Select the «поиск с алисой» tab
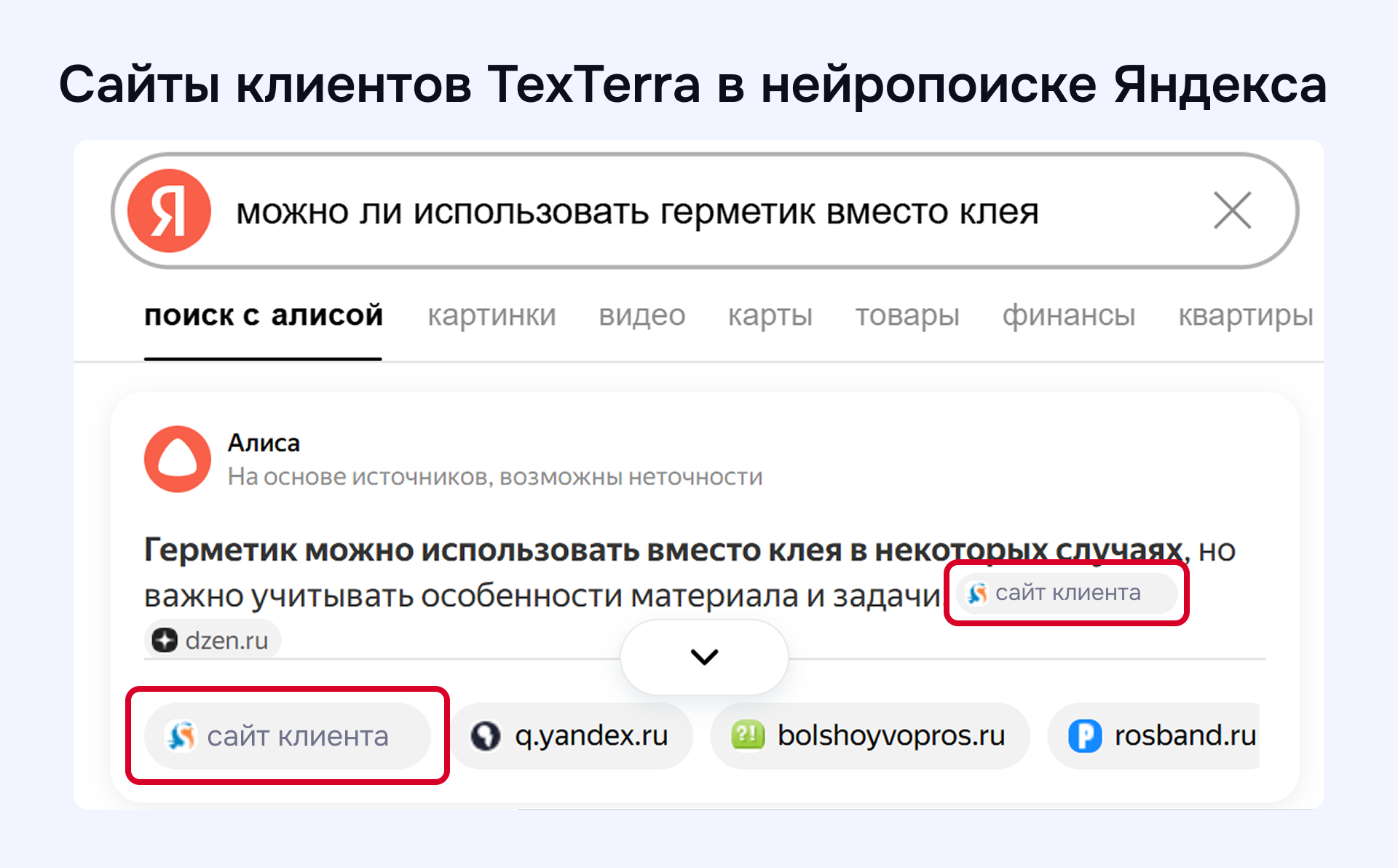Viewport: 1398px width, 868px height. coord(263,315)
